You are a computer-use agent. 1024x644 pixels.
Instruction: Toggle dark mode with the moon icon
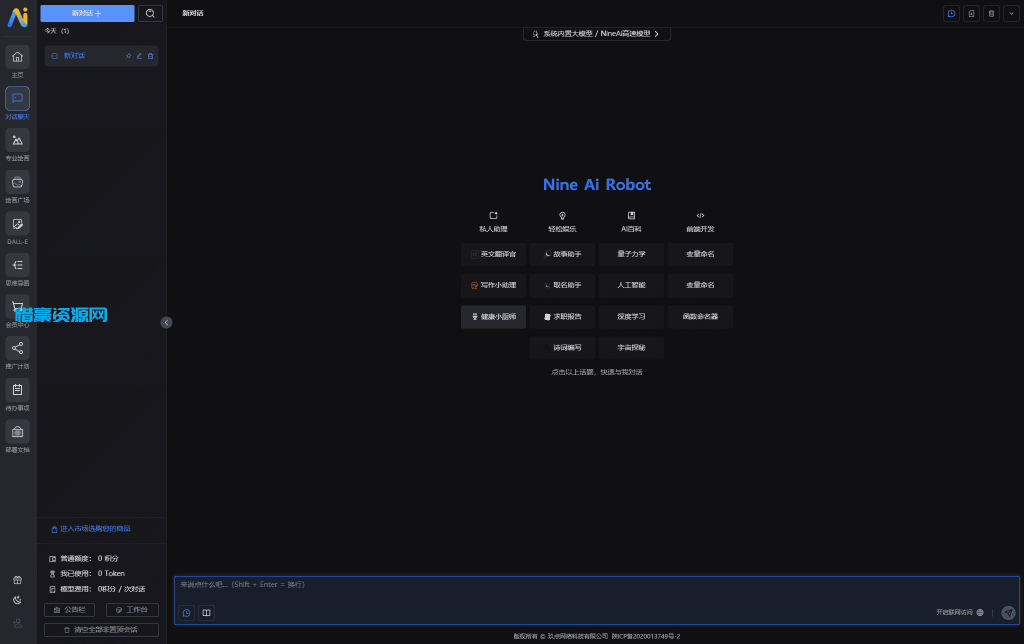17,600
